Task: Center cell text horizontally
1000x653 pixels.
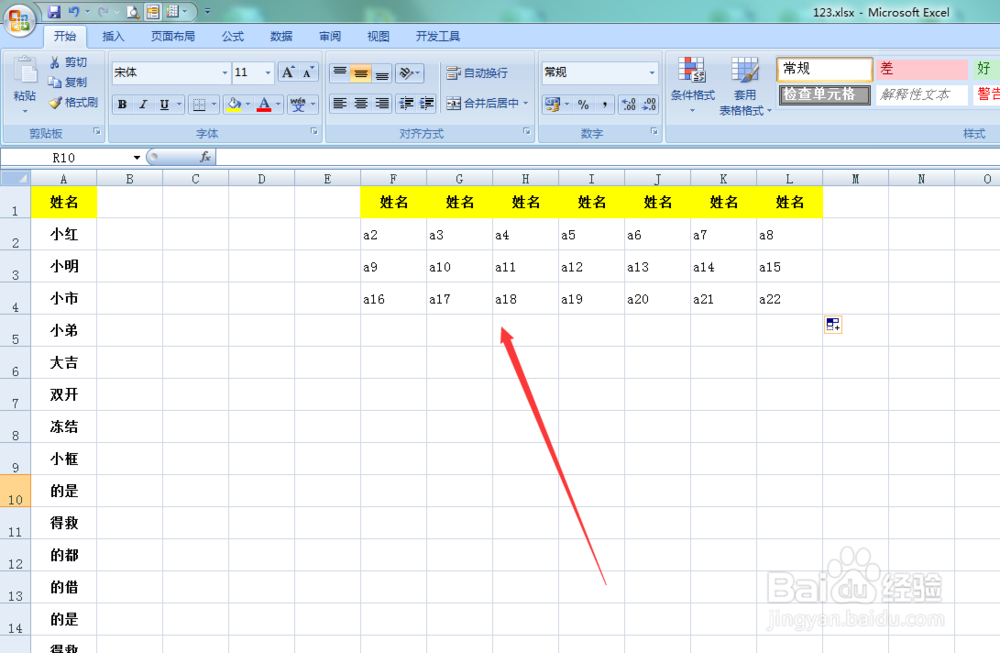Action: [361, 103]
